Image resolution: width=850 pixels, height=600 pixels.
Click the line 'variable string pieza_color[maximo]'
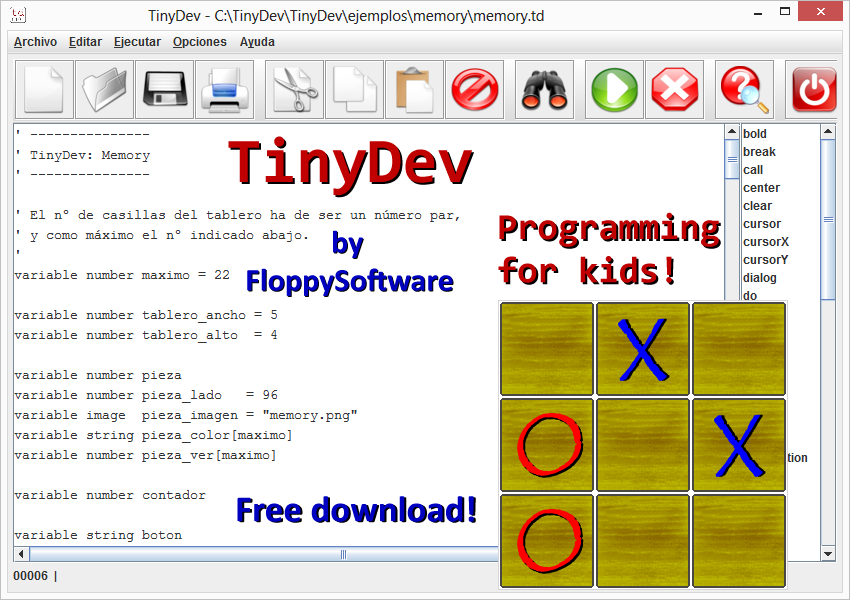[153, 435]
